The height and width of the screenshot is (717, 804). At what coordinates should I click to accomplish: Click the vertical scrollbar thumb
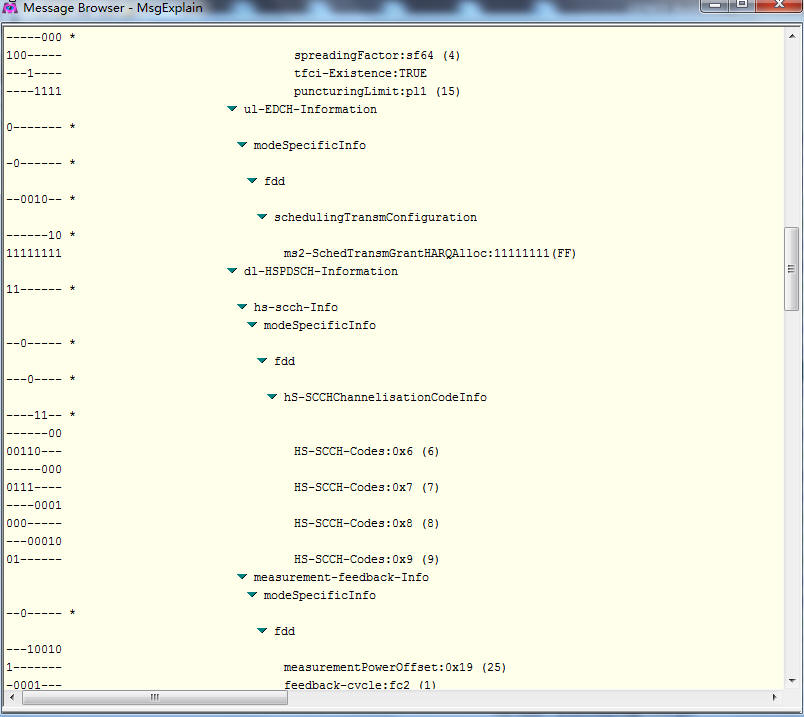792,269
